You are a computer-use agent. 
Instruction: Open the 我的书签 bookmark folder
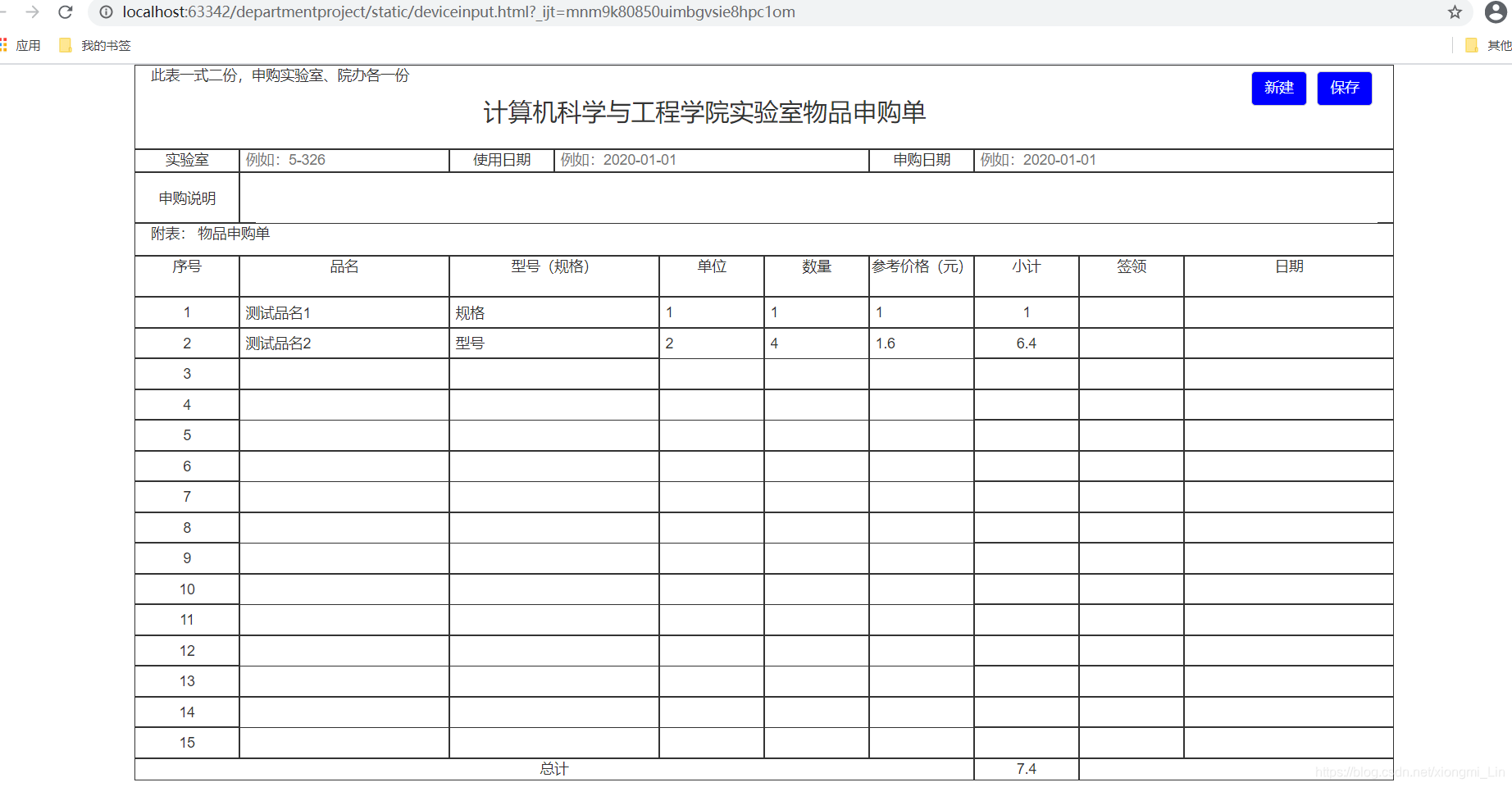coord(95,45)
